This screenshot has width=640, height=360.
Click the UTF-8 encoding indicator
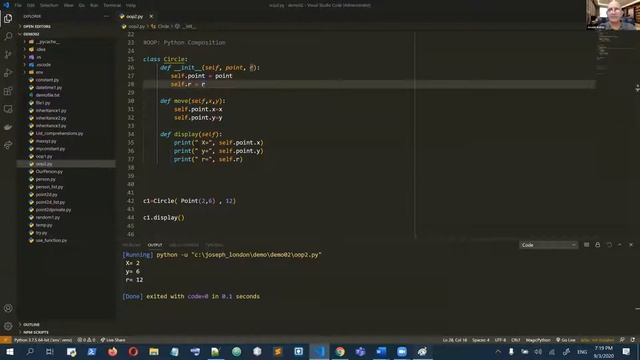[500, 340]
